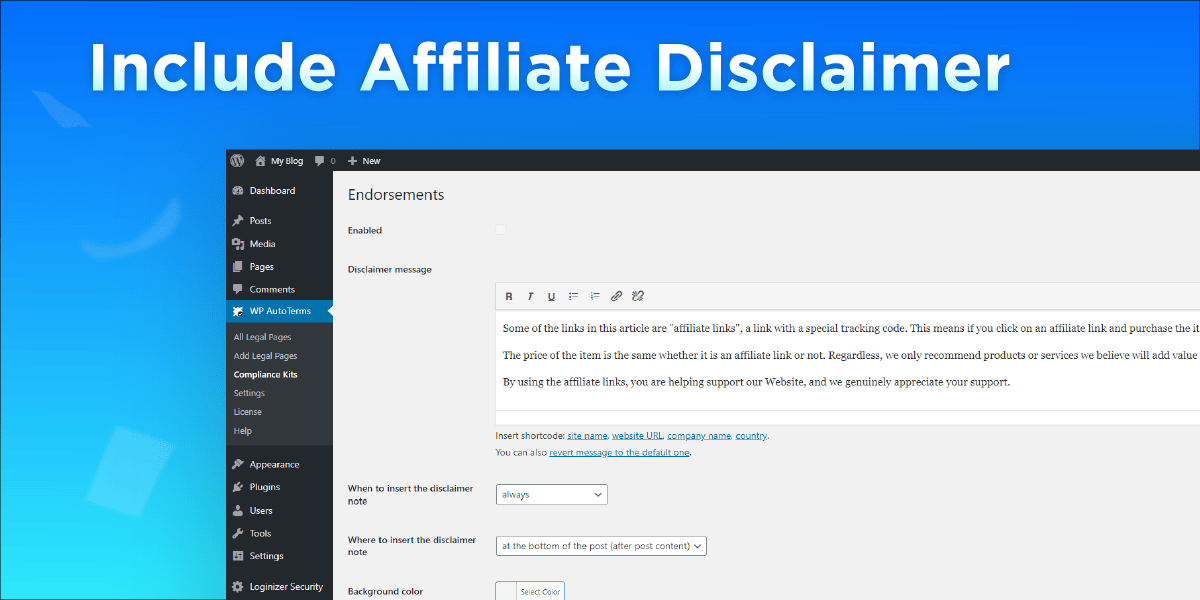
Task: Click the Dashboard gauge icon
Action: coord(238,191)
